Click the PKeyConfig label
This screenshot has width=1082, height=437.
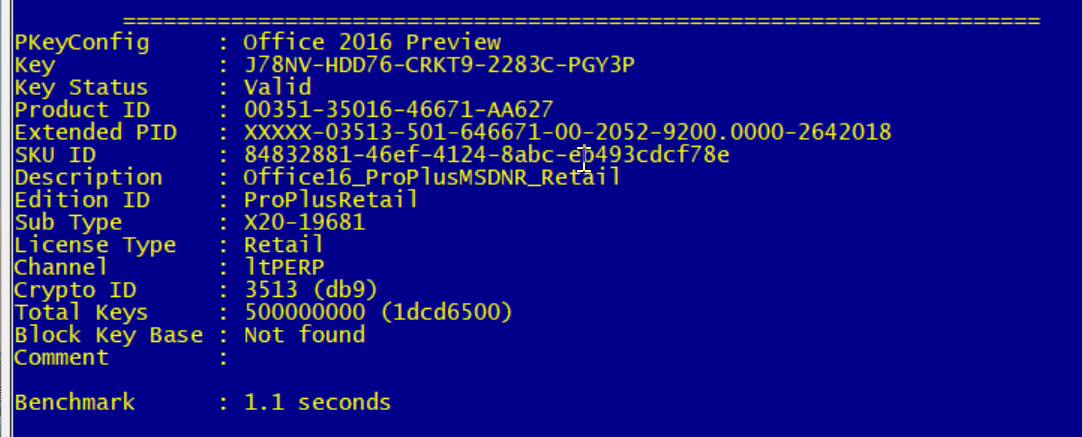pyautogui.click(x=81, y=43)
